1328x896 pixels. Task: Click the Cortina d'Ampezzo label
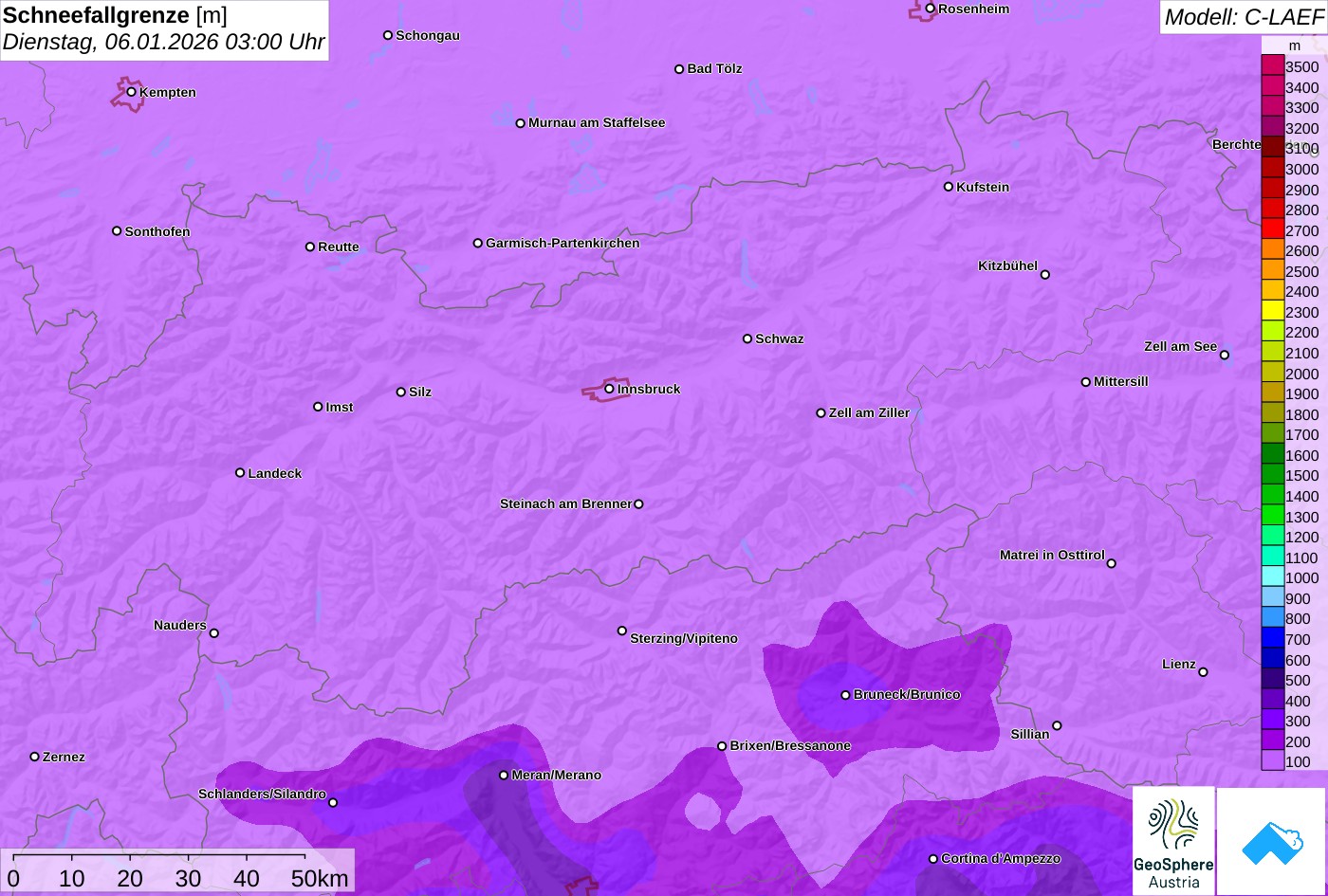1001,858
